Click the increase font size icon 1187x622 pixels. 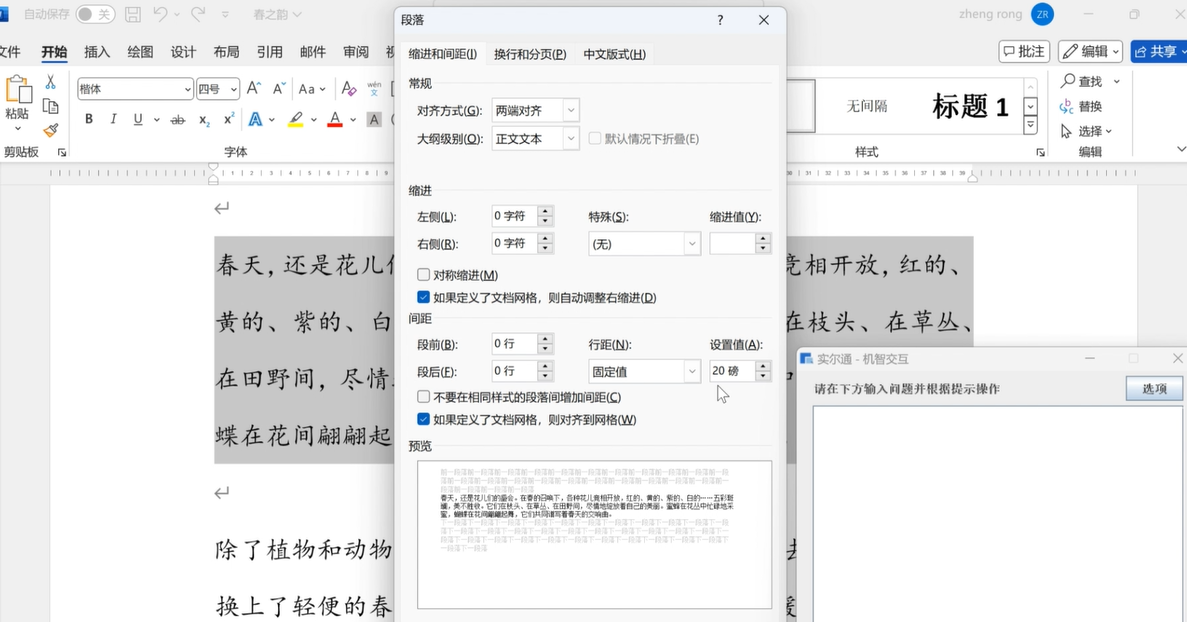coord(254,89)
